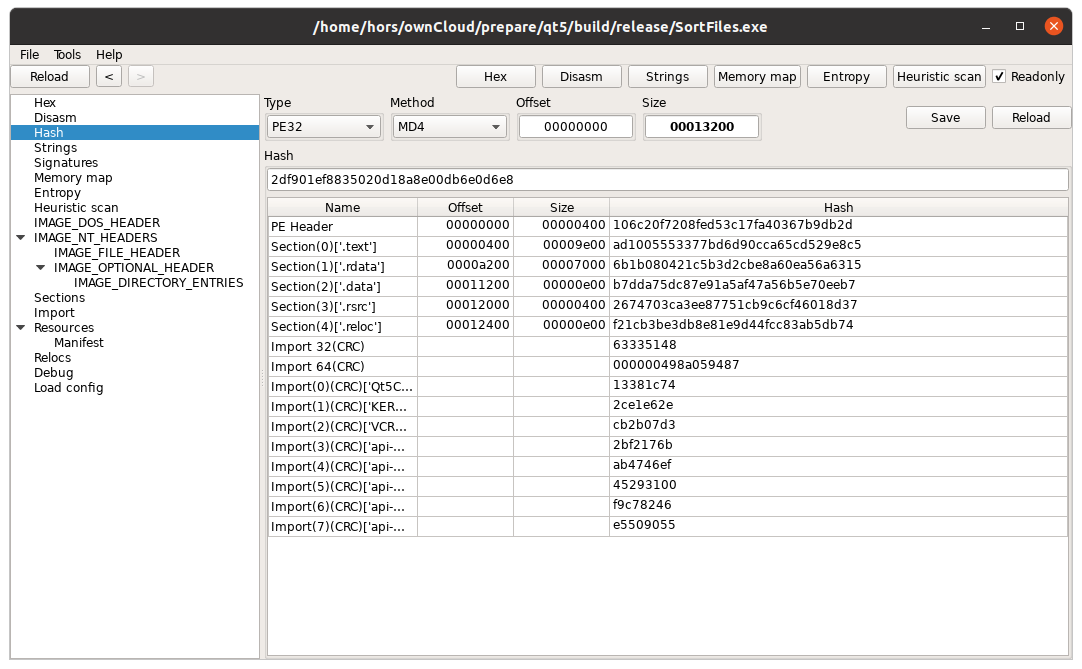Select IMAGE_FILE_HEADER in the tree

click(x=117, y=253)
